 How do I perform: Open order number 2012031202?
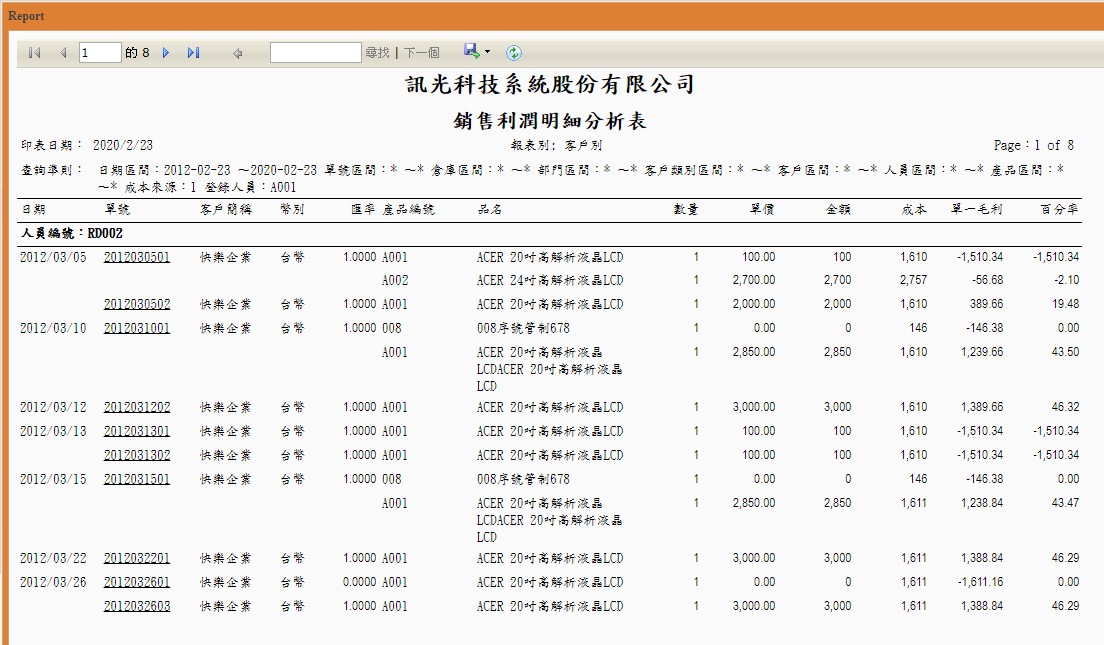click(x=137, y=407)
